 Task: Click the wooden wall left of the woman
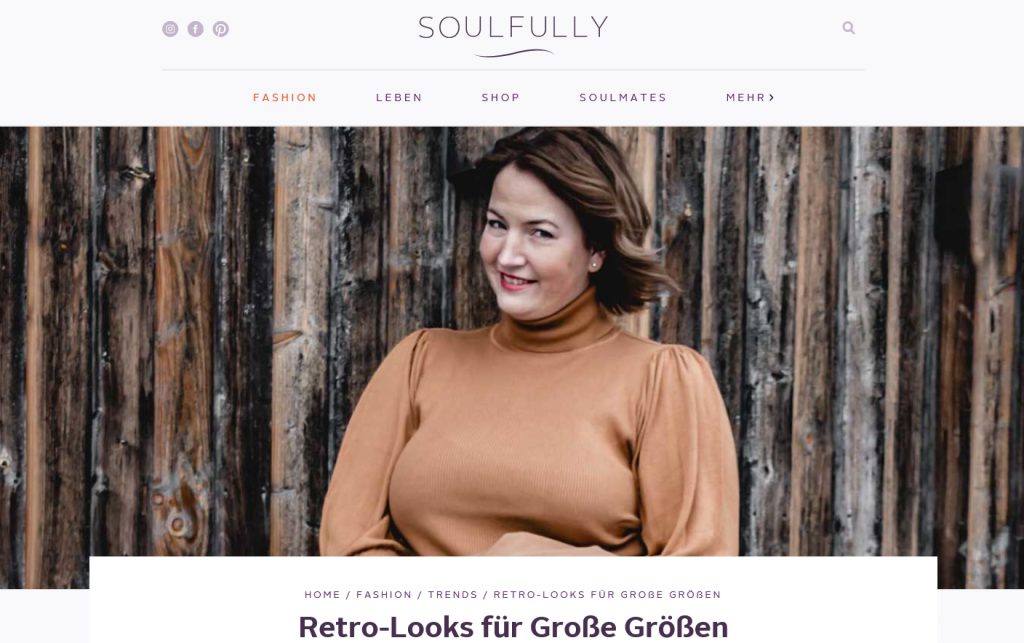[163, 339]
